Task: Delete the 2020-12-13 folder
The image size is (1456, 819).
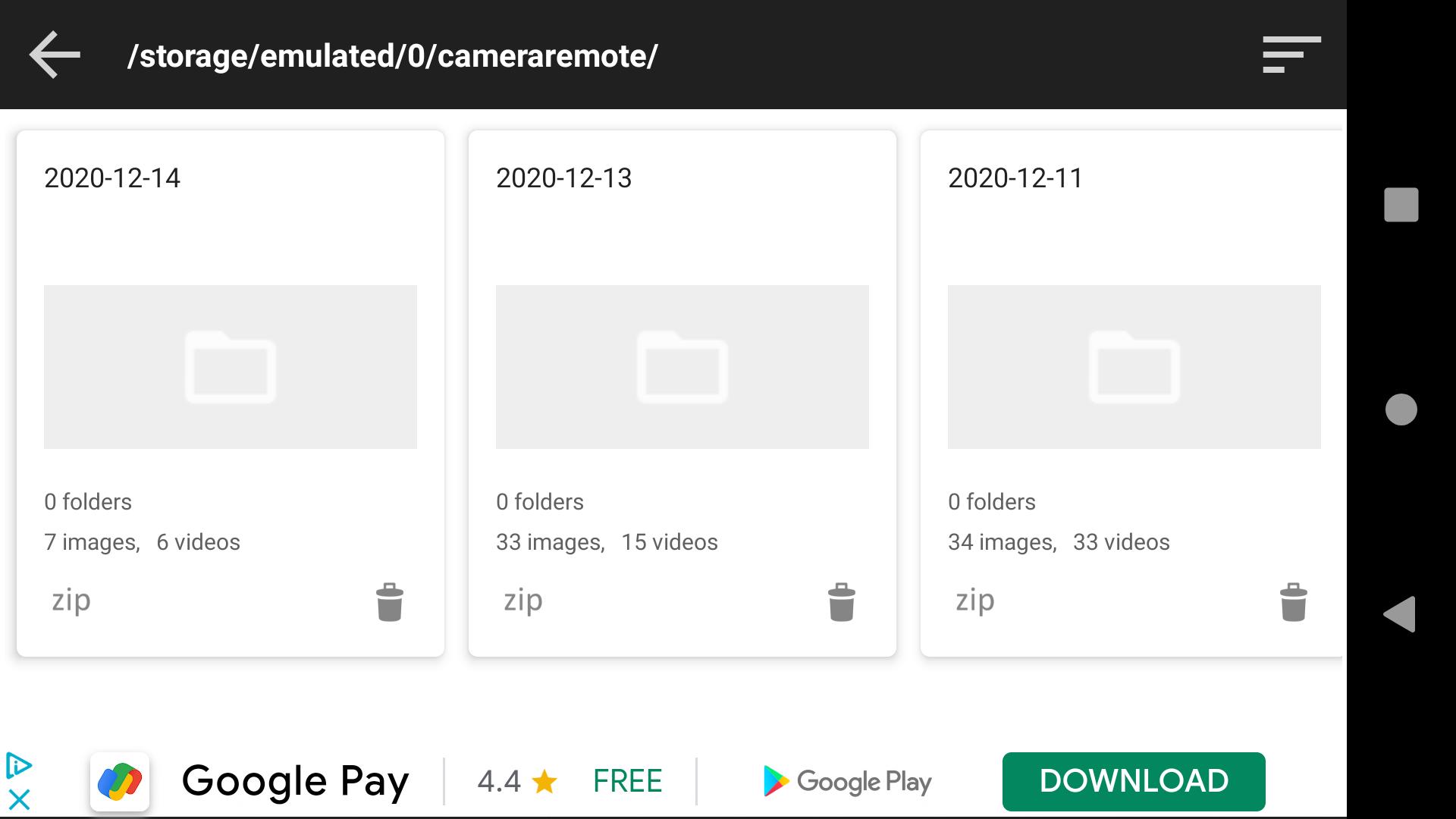Action: (842, 602)
